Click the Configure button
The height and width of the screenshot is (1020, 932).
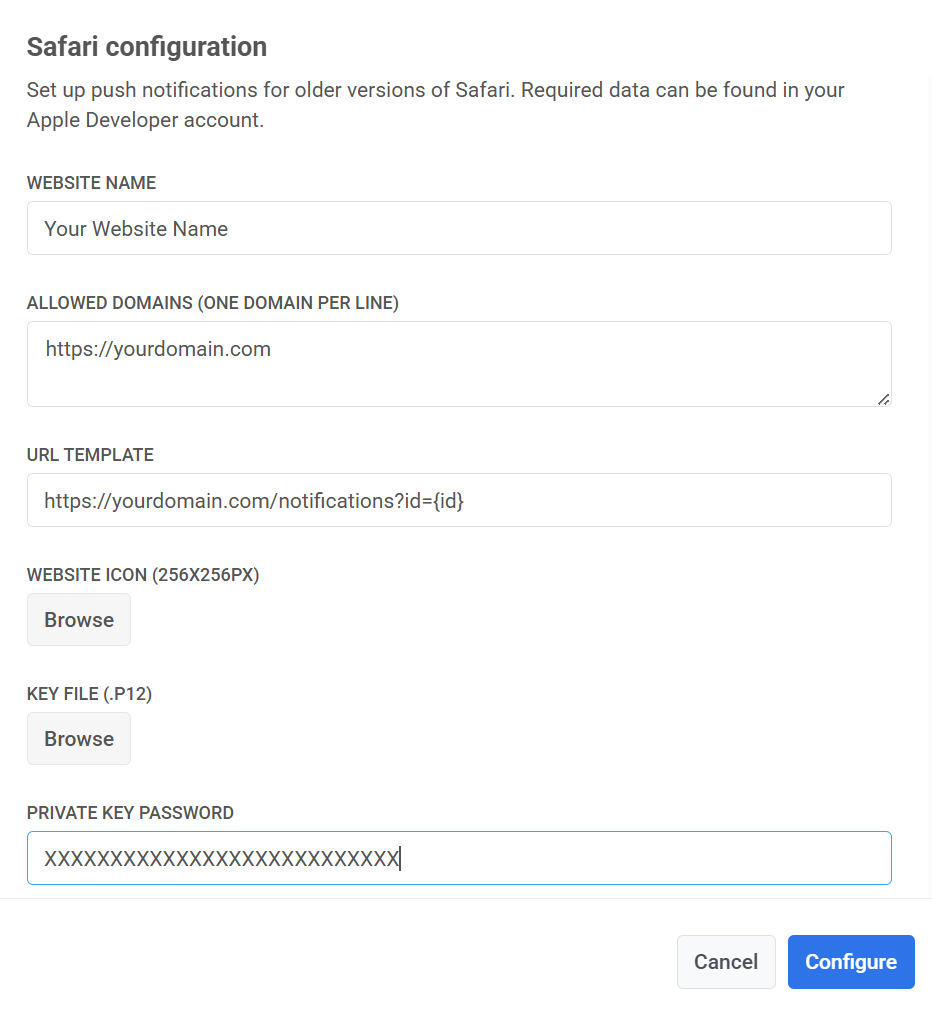pos(850,961)
